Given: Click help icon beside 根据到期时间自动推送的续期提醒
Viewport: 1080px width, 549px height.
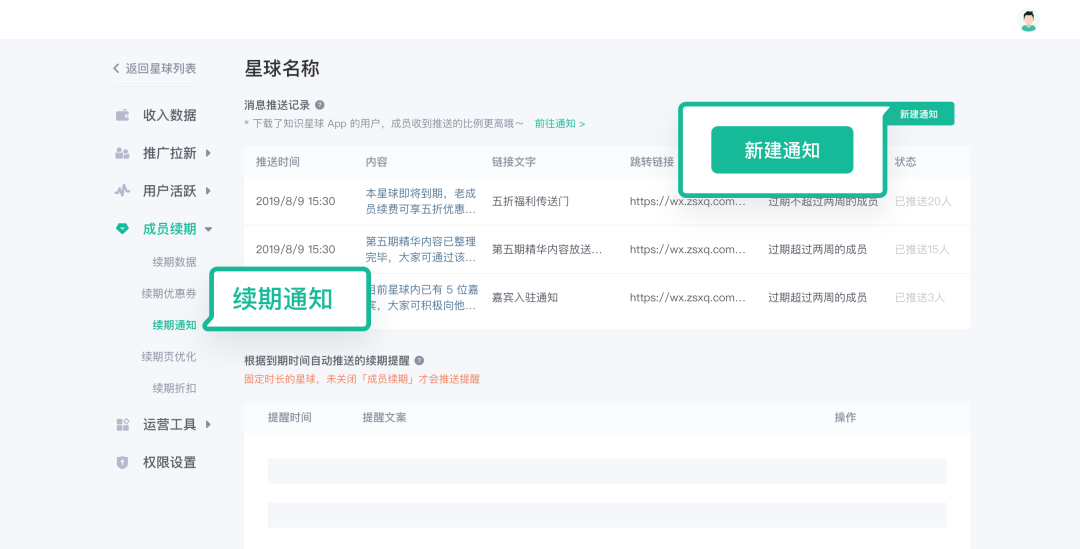Looking at the screenshot, I should [x=419, y=360].
